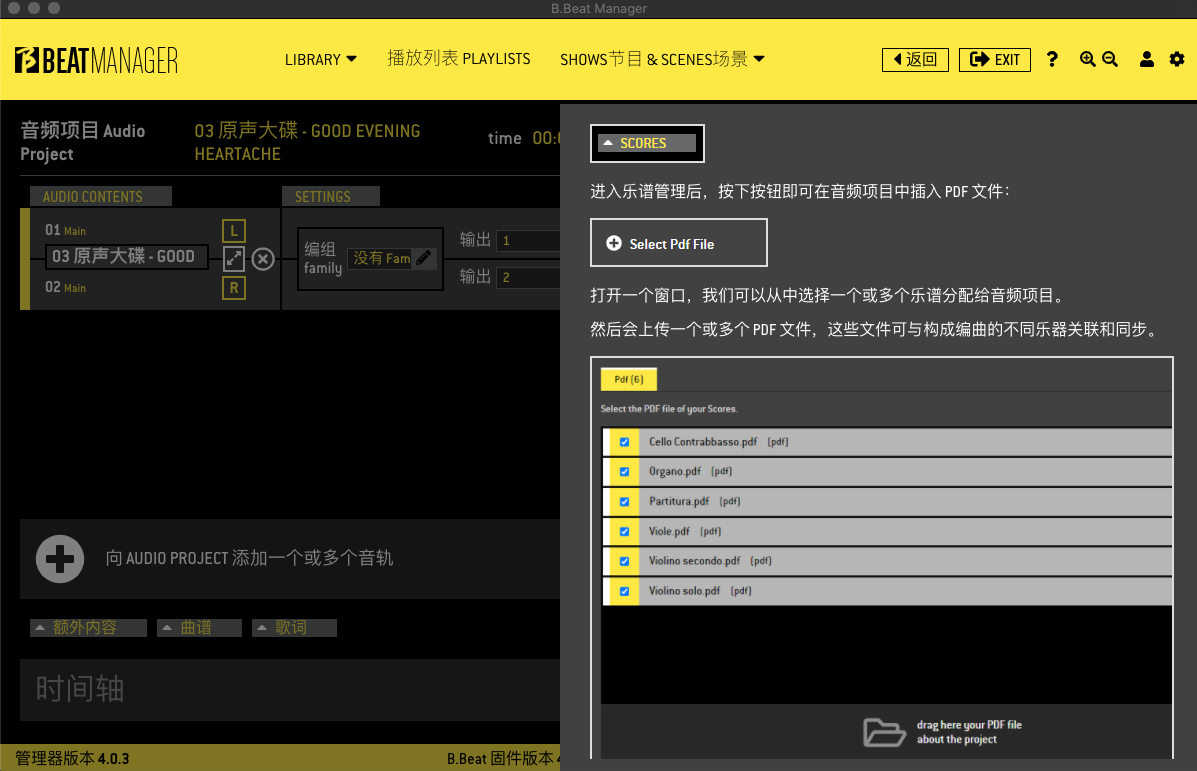Uncheck the Violino secondo.pdf checkbox
Screen dimensions: 1197x771
click(624, 561)
